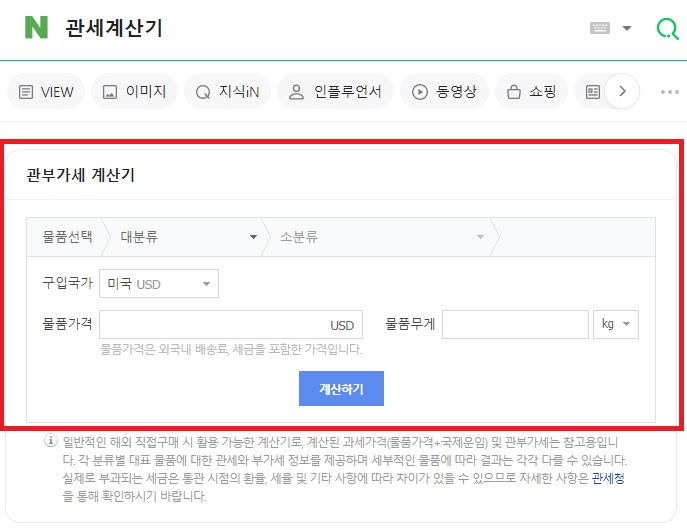Image resolution: width=687 pixels, height=528 pixels.
Task: Click the search box containing 관세계산기
Action: coord(307,28)
